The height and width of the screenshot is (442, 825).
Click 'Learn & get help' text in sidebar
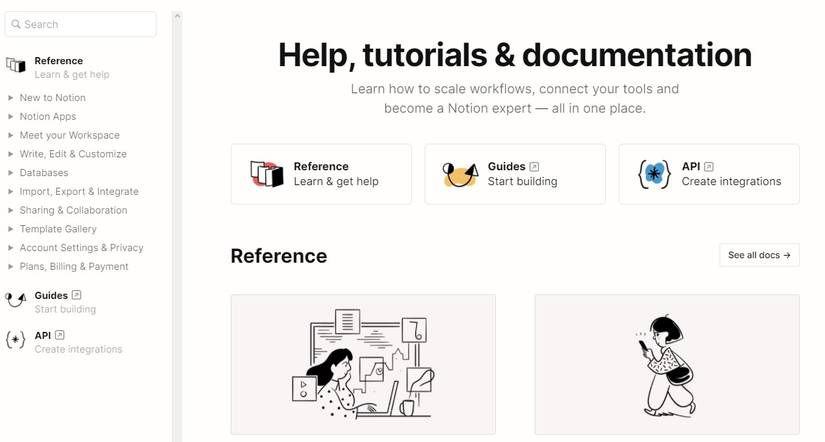click(72, 75)
